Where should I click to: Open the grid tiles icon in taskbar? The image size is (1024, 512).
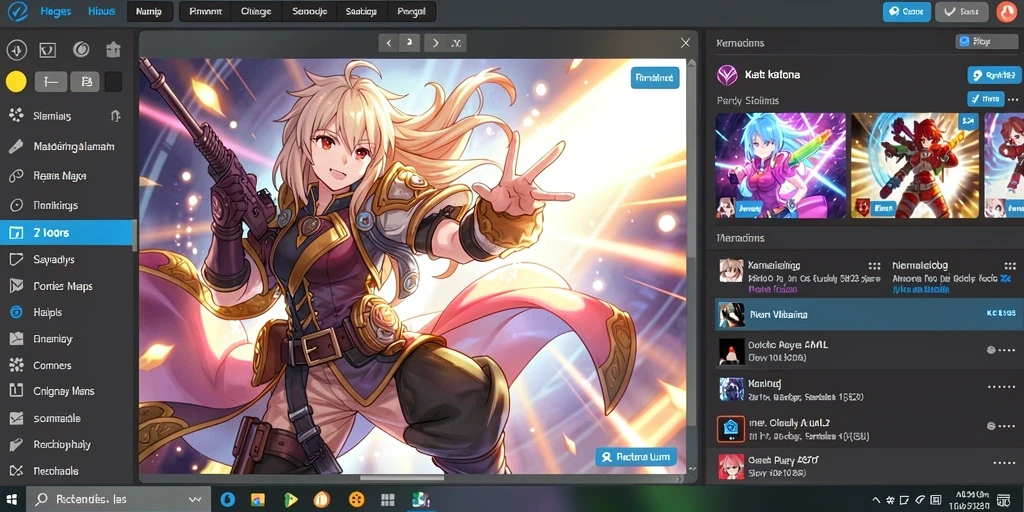388,500
